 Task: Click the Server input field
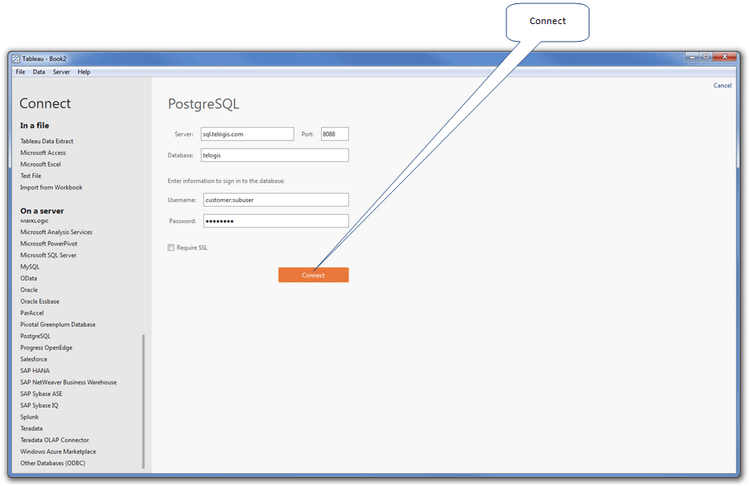coord(247,134)
